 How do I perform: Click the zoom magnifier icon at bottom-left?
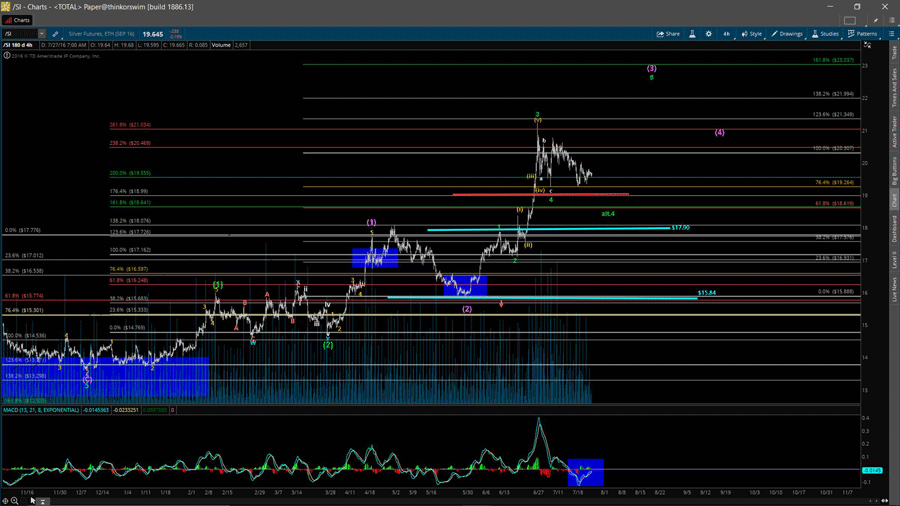[x=14, y=501]
